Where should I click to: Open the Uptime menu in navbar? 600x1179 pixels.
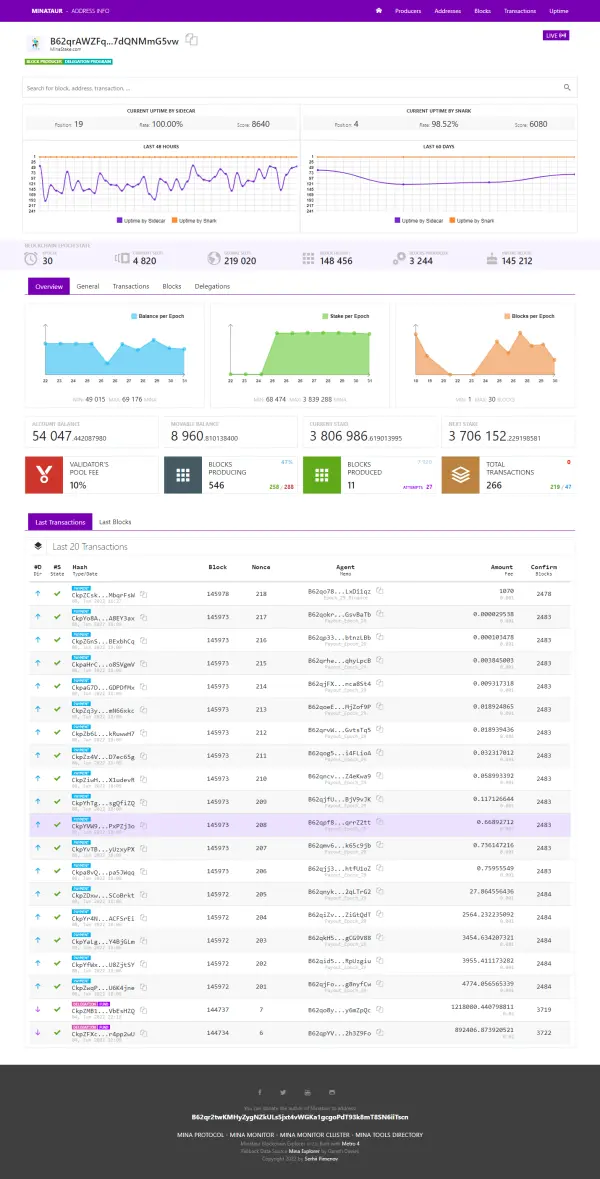(559, 10)
